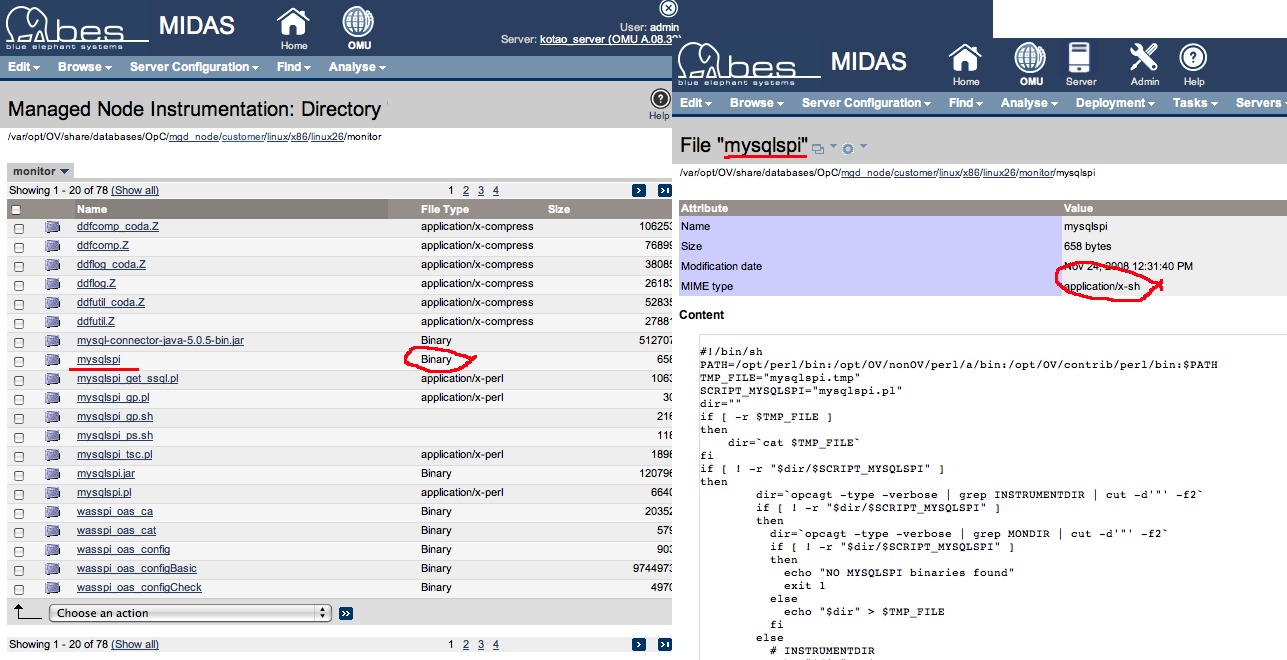
Task: Click OMU globe icon in right window
Action: click(1030, 65)
